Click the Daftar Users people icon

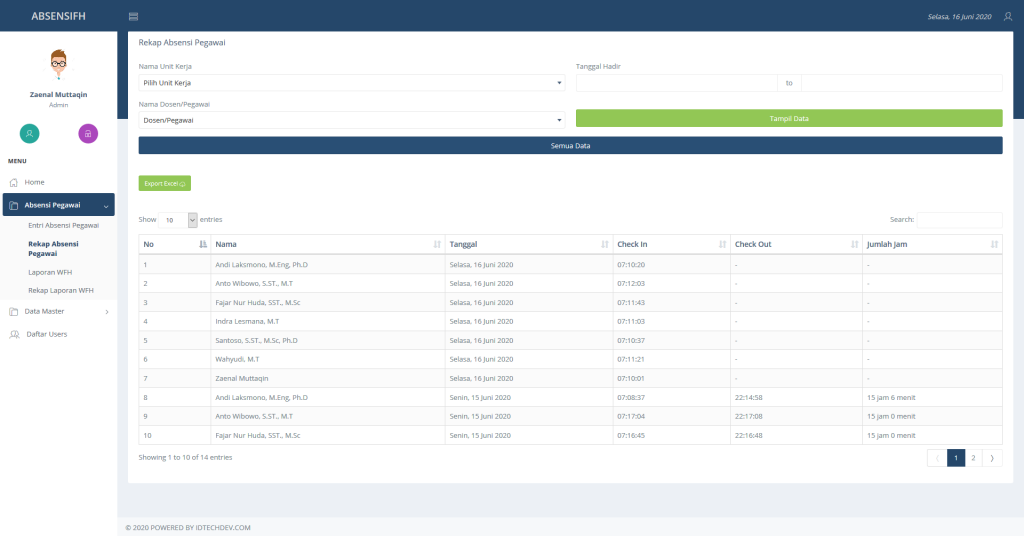click(14, 334)
